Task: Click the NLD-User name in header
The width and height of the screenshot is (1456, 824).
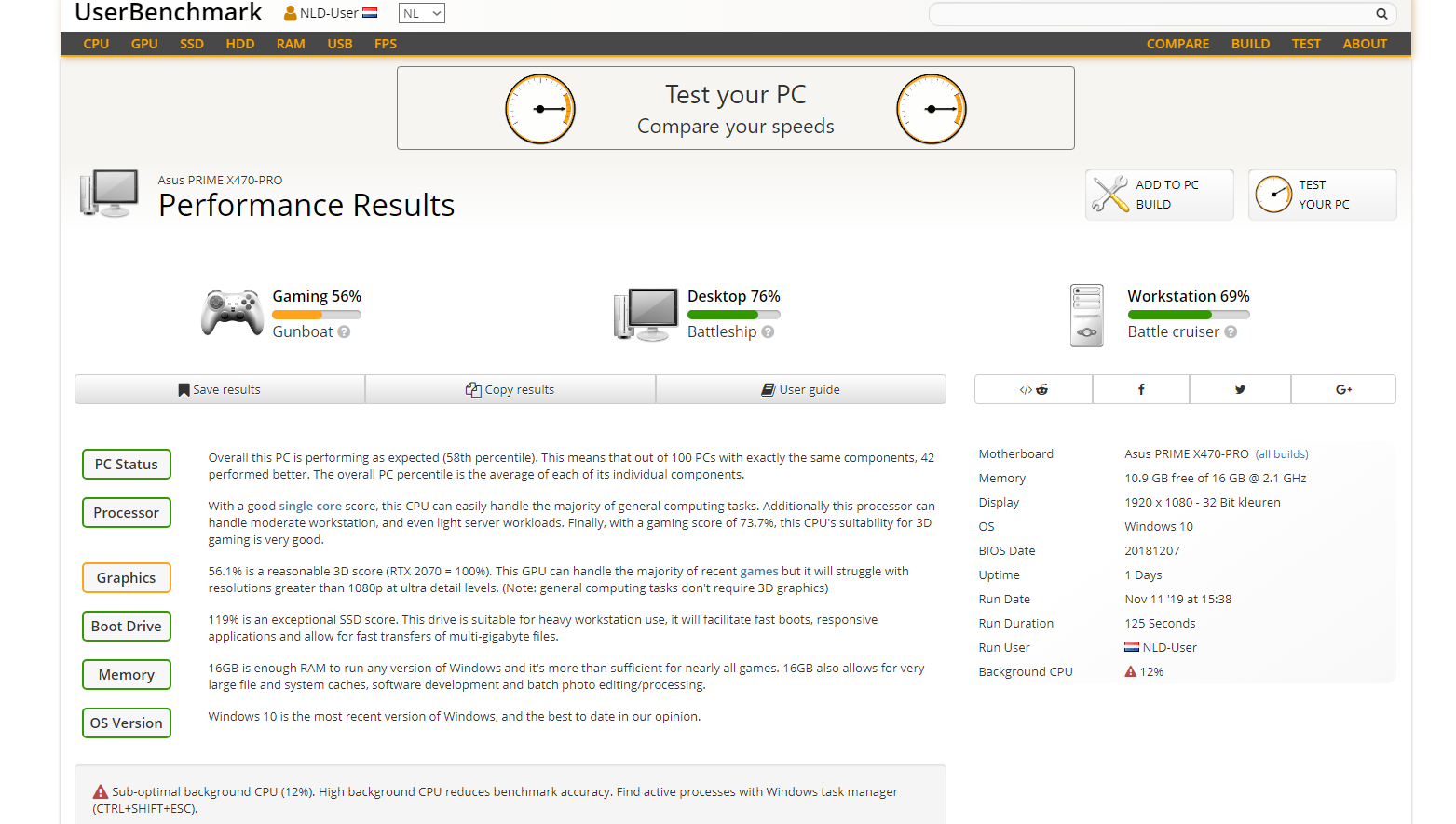Action: [329, 13]
